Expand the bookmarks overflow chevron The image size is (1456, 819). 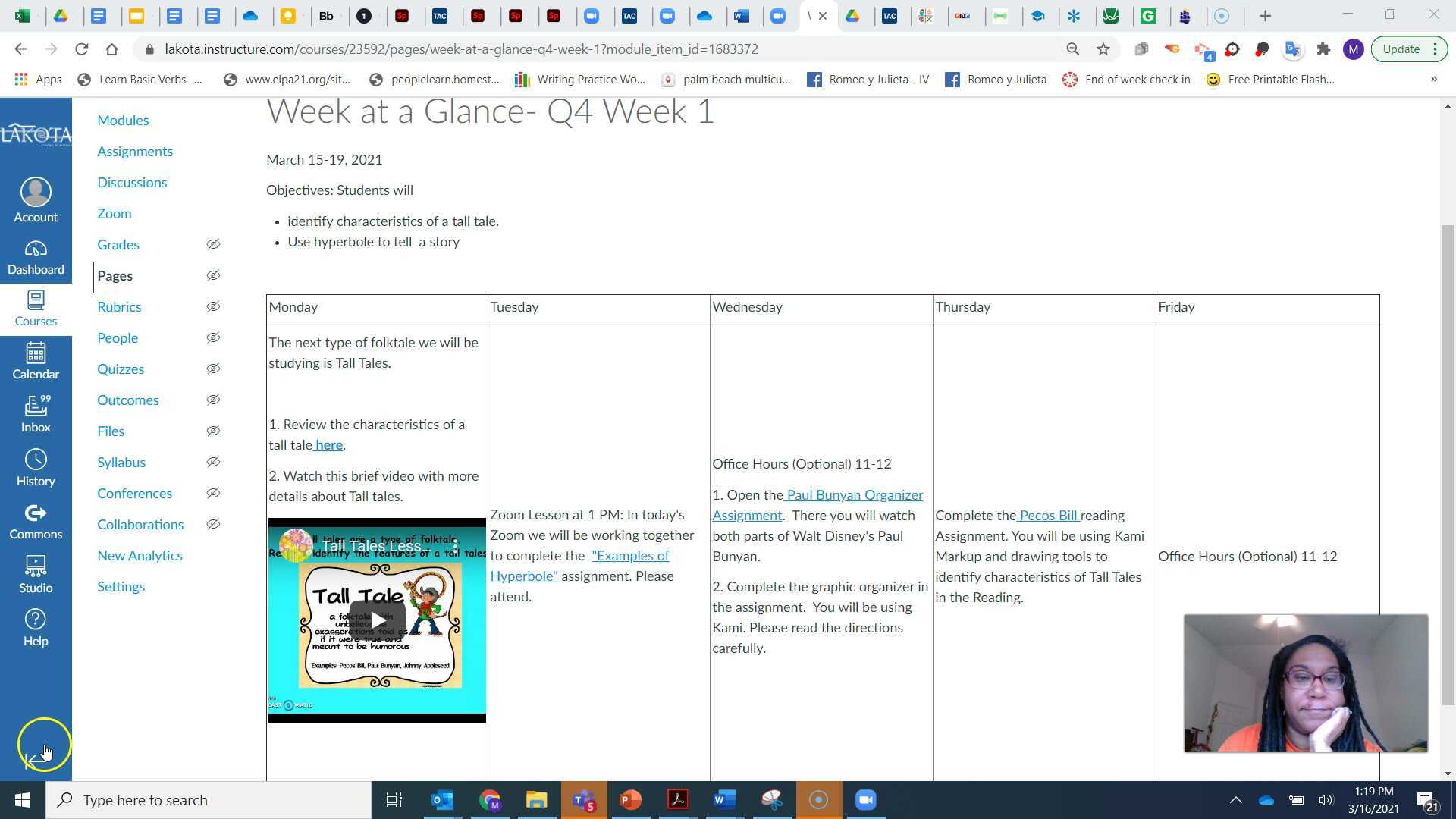(x=1434, y=79)
